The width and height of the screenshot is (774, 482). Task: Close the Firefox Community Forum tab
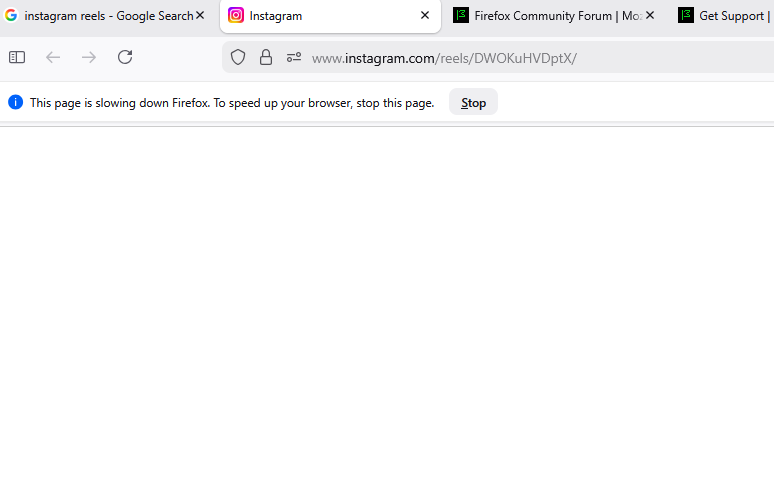coord(650,15)
